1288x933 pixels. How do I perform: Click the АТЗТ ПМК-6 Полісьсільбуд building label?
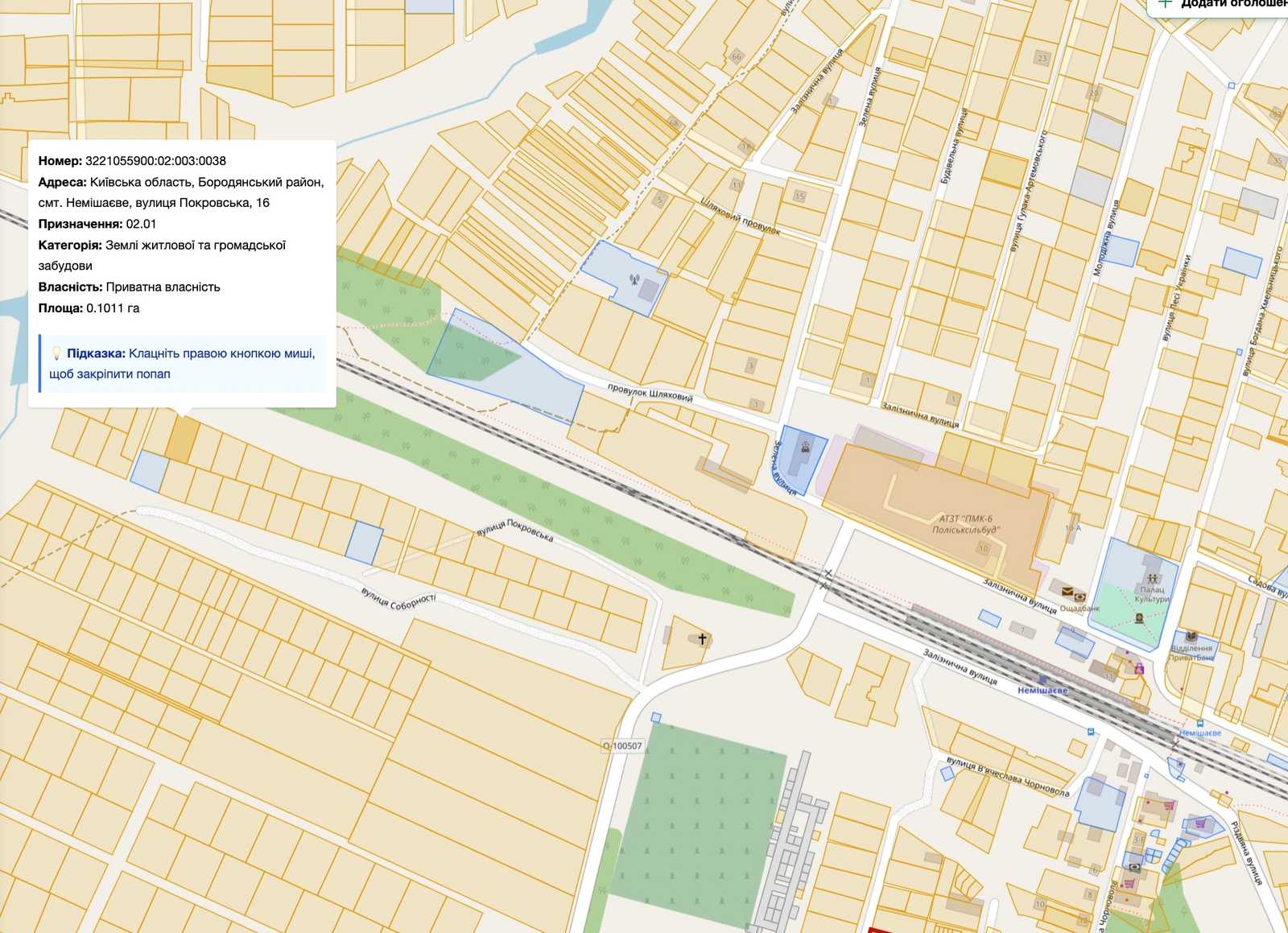[x=967, y=525]
